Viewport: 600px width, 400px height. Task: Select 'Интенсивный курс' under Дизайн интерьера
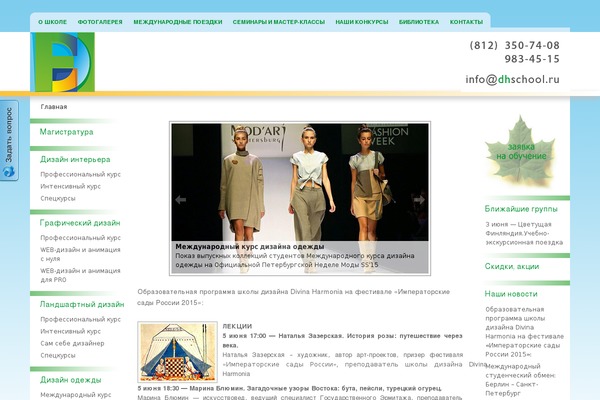point(71,186)
